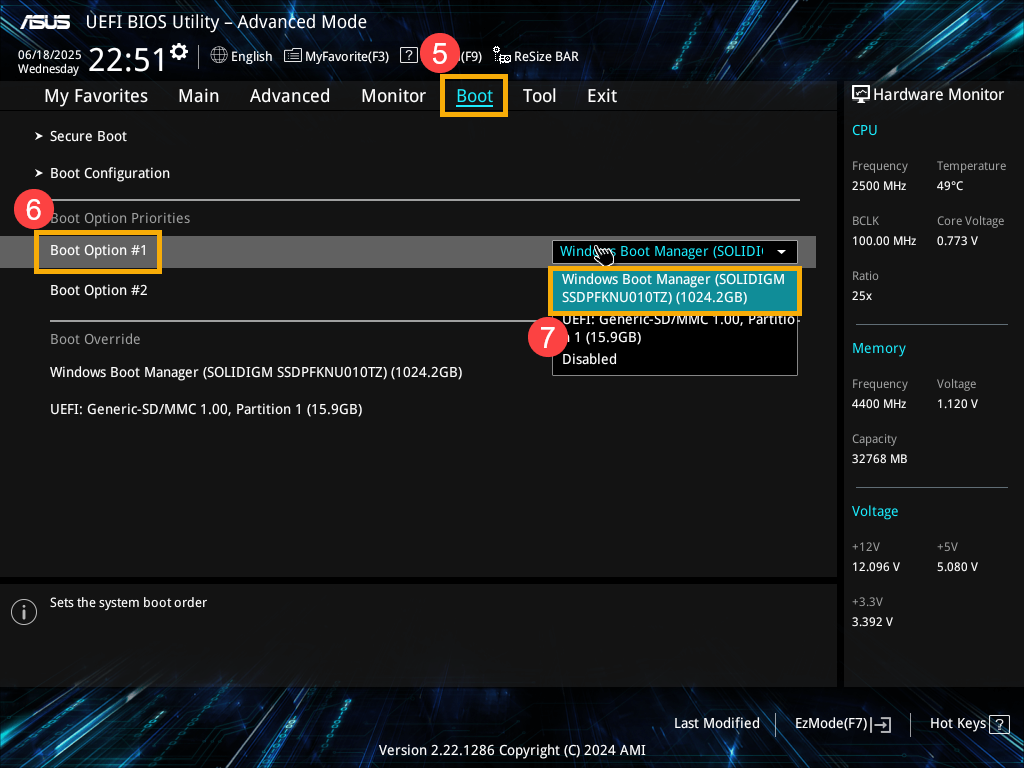Switch to the My Favorites tab
The image size is (1024, 768).
click(x=96, y=96)
